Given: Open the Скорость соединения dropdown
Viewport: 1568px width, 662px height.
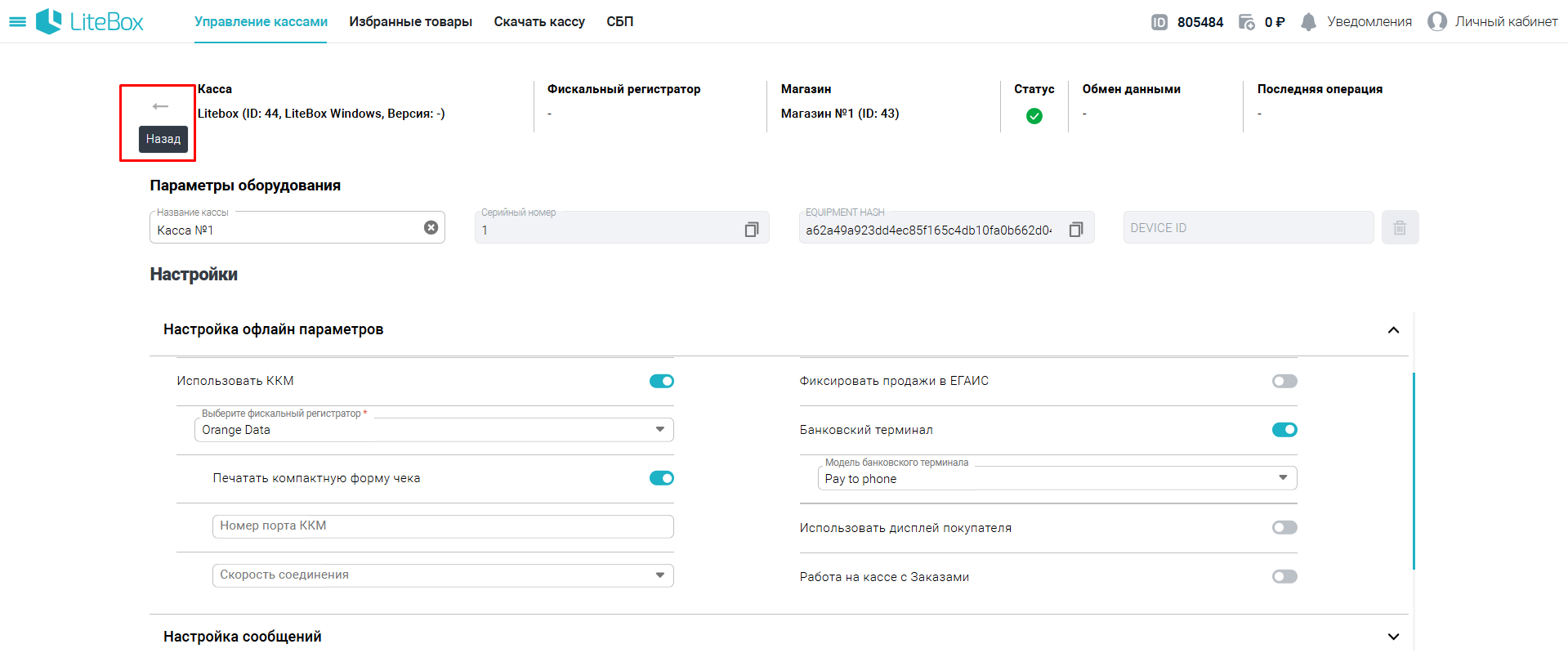Looking at the screenshot, I should point(443,575).
